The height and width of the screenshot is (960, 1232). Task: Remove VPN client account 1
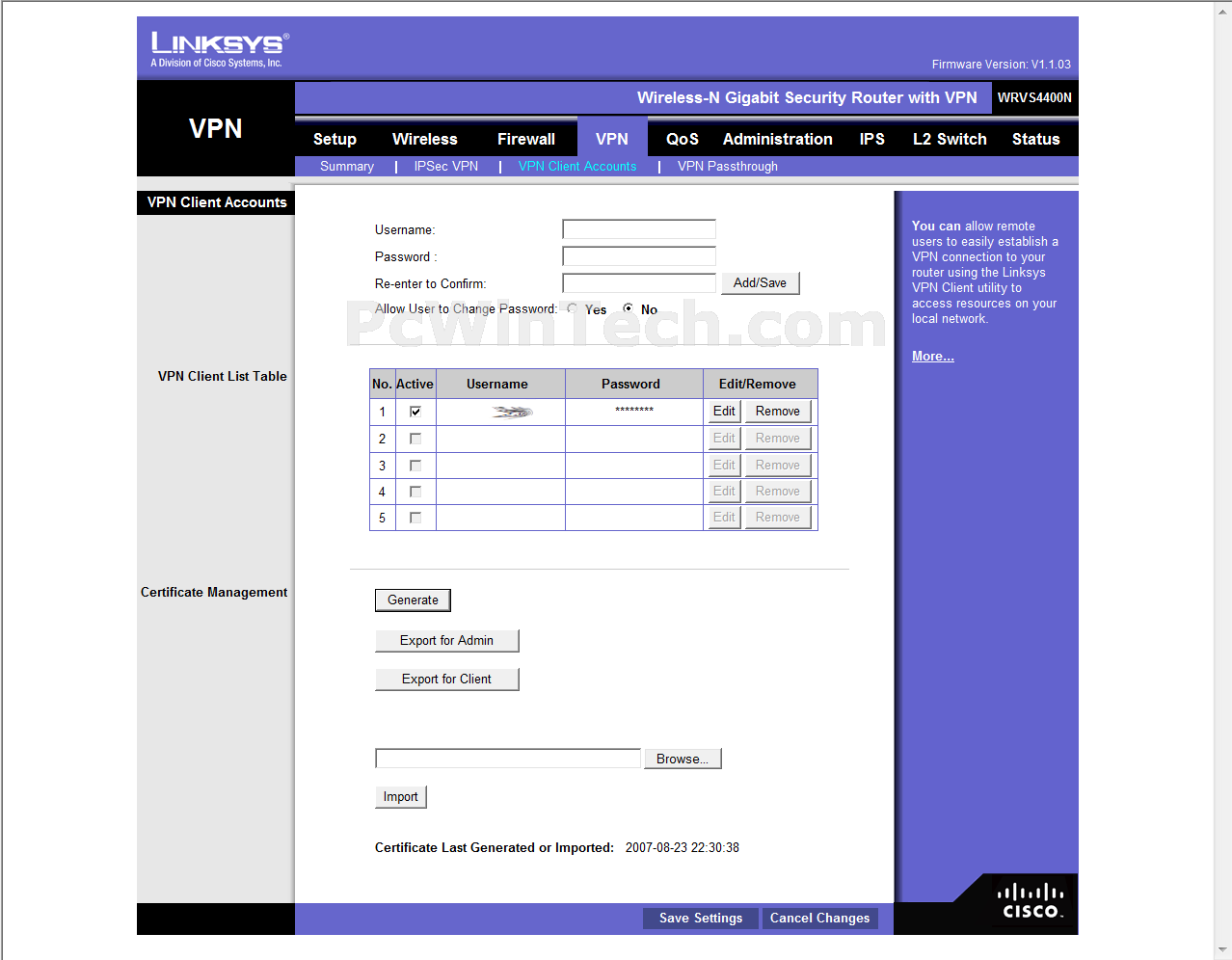778,412
